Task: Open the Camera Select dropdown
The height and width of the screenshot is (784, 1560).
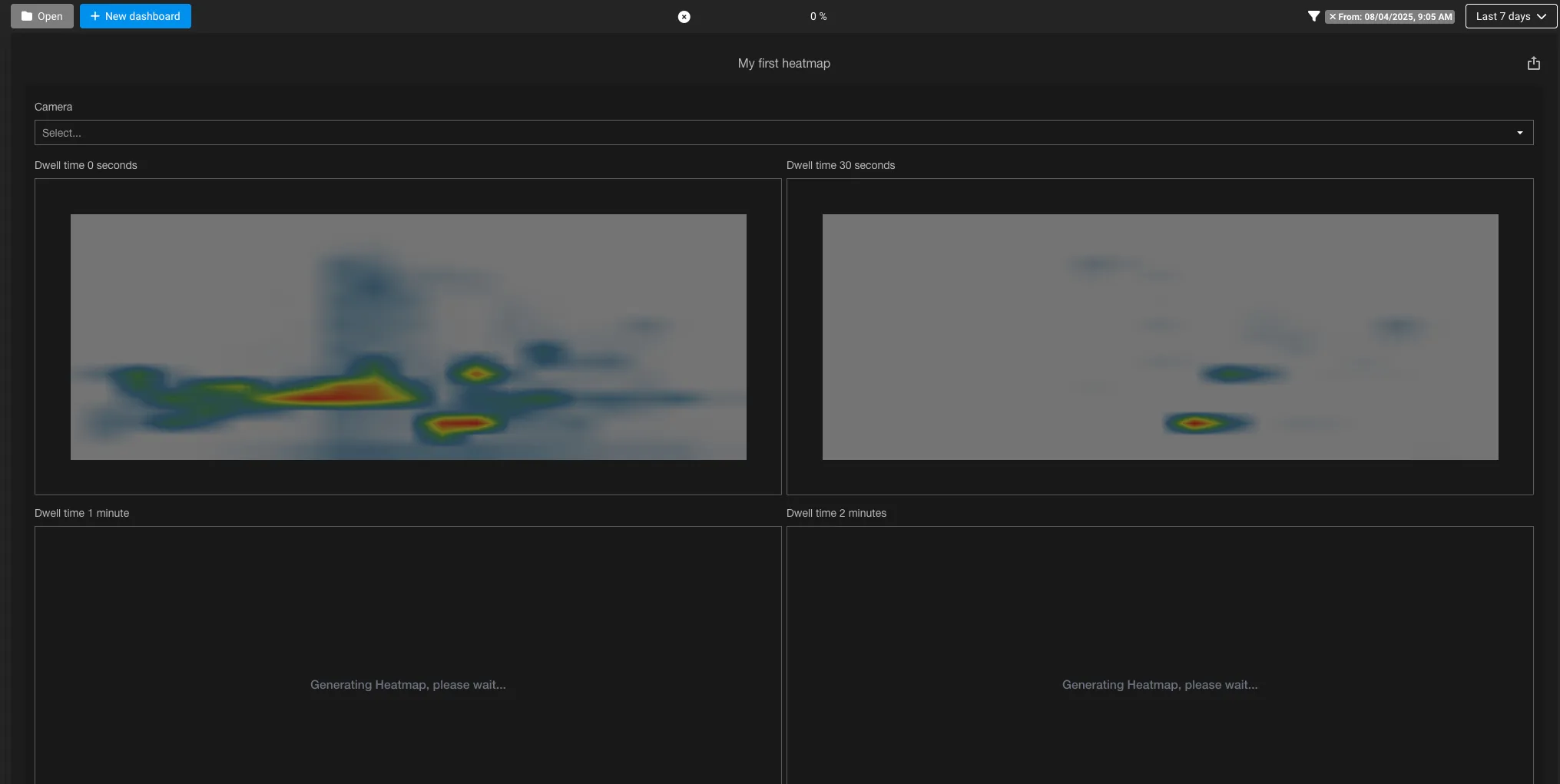Action: [783, 132]
